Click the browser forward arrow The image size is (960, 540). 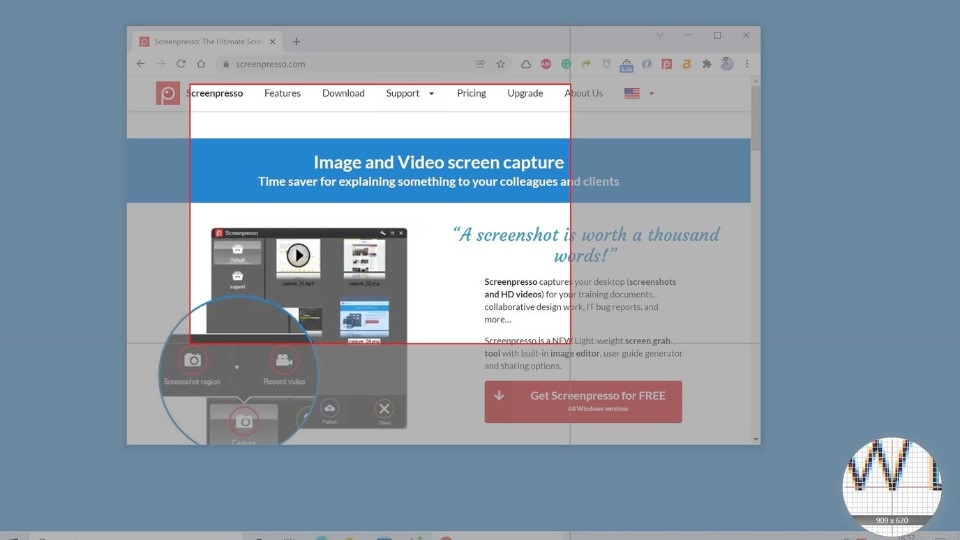pos(160,64)
